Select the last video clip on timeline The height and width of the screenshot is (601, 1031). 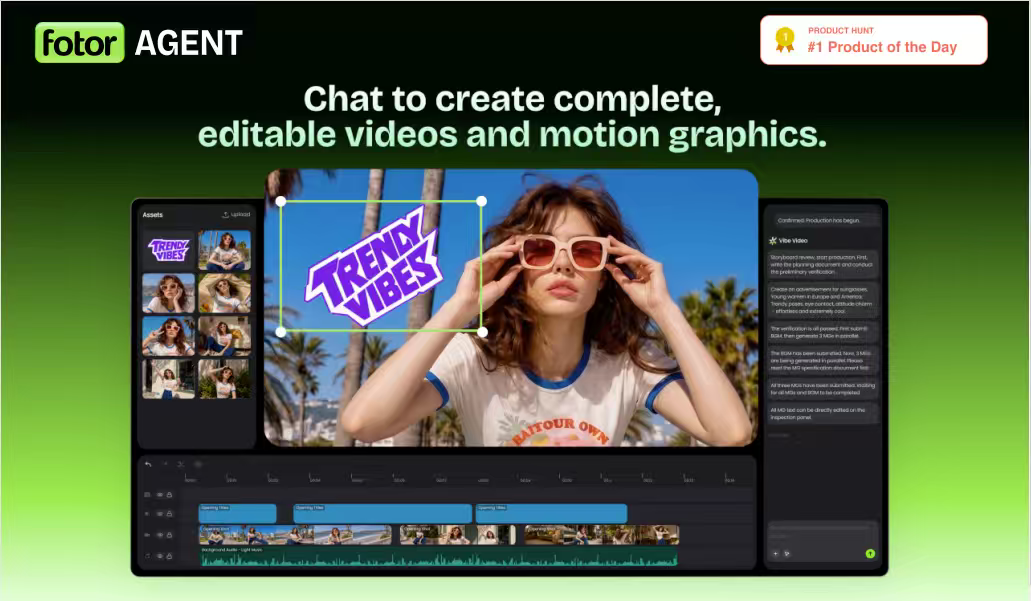[602, 535]
